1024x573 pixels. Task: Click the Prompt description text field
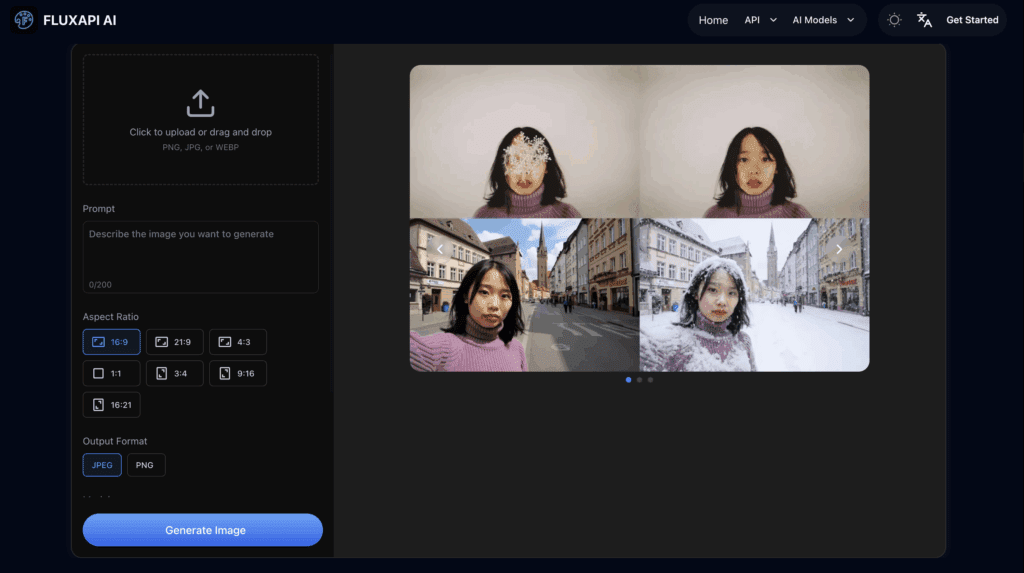coord(200,256)
